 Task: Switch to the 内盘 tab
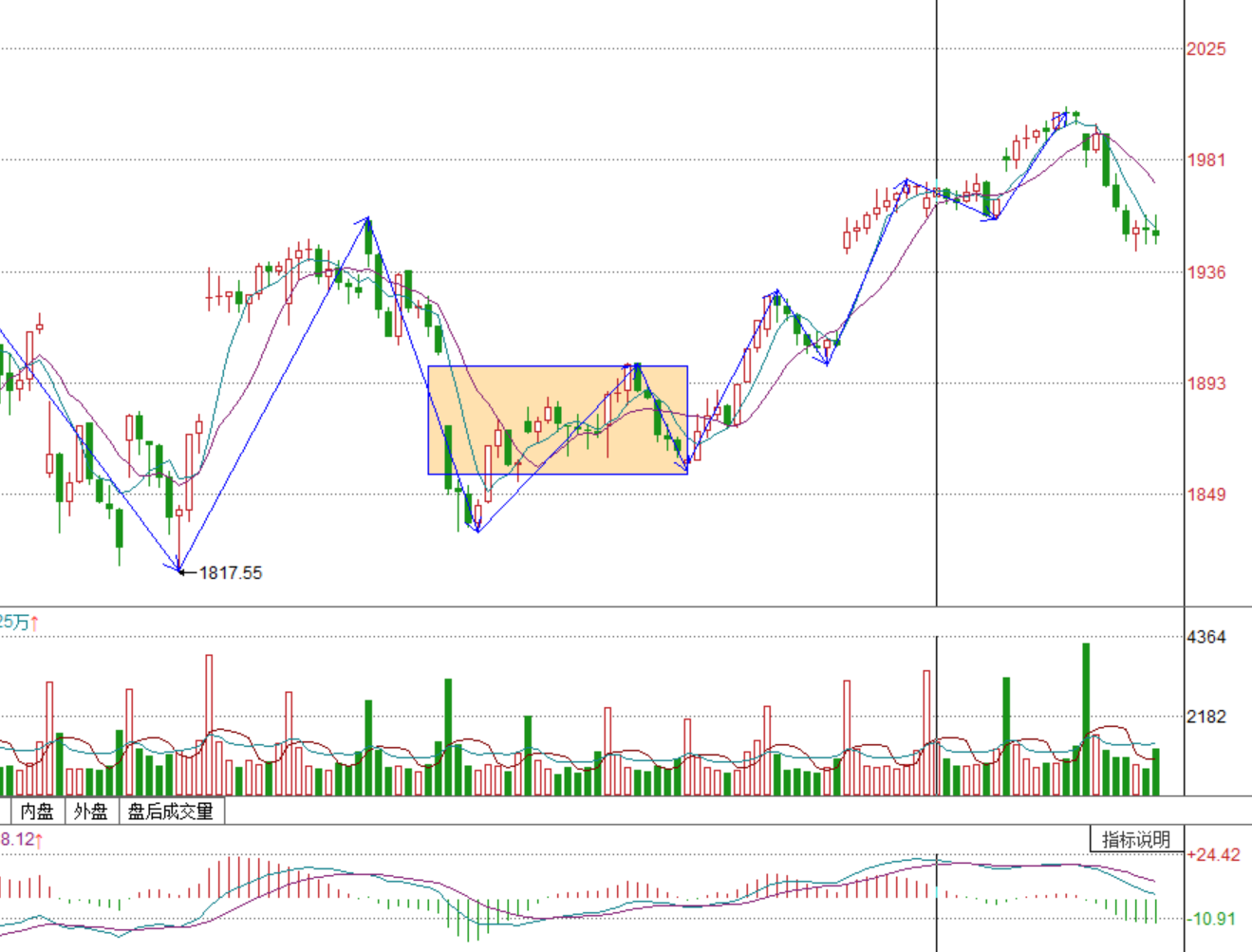[37, 812]
